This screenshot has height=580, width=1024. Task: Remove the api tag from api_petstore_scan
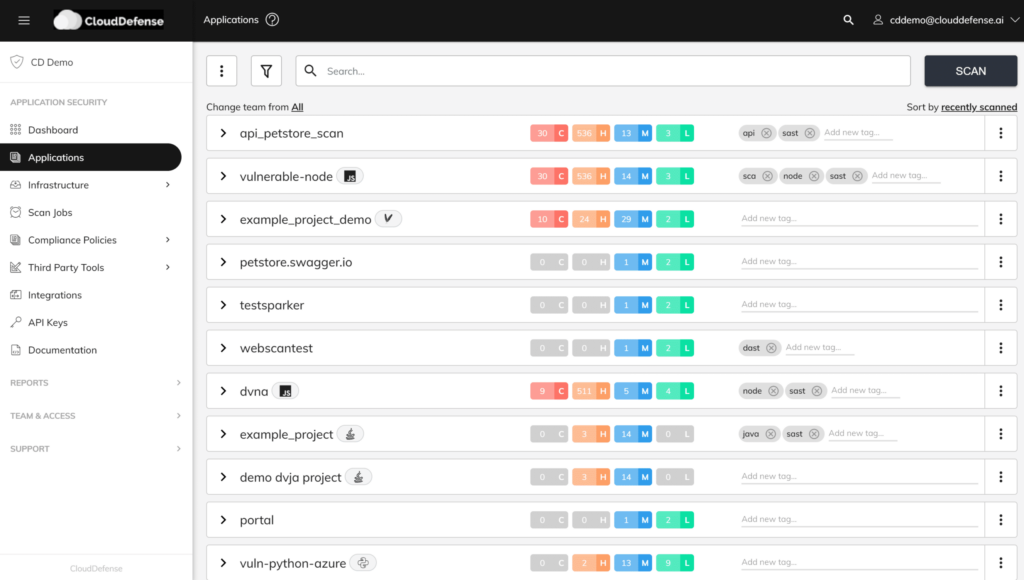click(767, 133)
